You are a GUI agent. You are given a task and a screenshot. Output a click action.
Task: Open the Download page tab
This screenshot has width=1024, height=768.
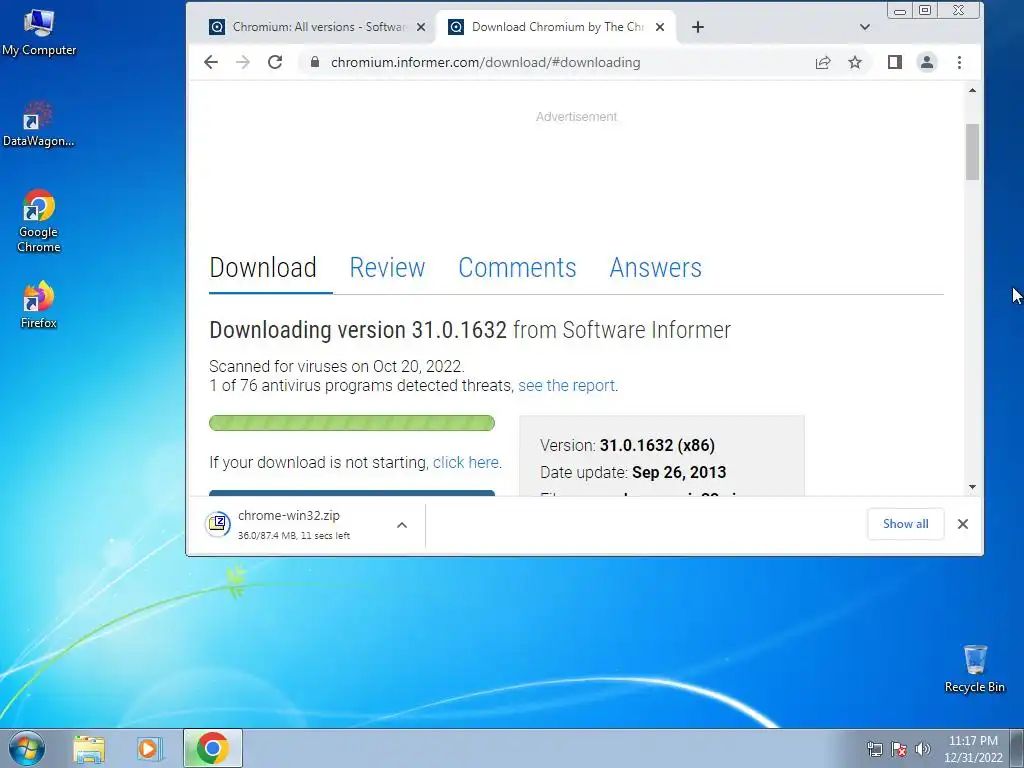[263, 268]
